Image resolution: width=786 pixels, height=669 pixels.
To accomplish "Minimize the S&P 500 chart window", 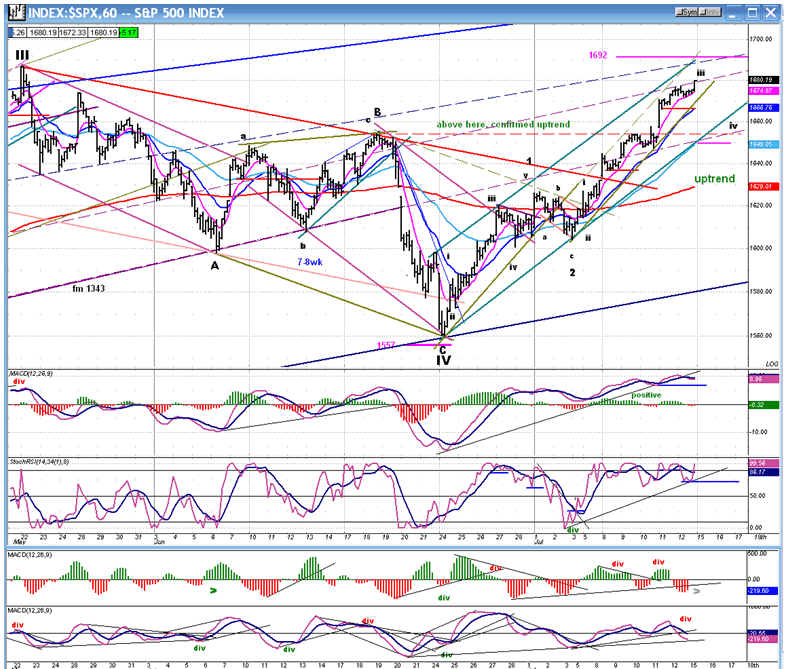I will pyautogui.click(x=733, y=13).
